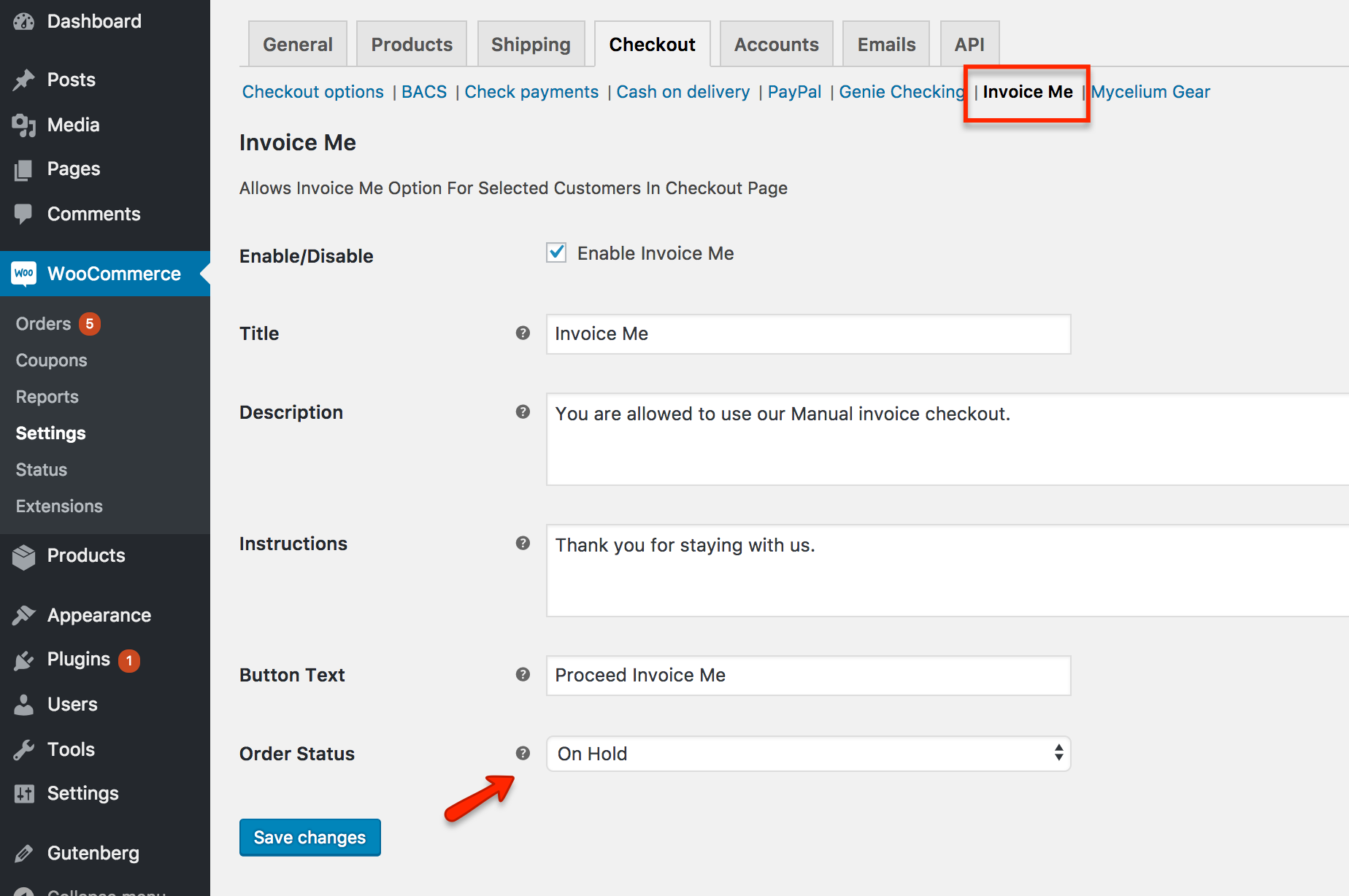Screen dimensions: 1349x896
Task: Click the Users person icon
Action: [23, 705]
